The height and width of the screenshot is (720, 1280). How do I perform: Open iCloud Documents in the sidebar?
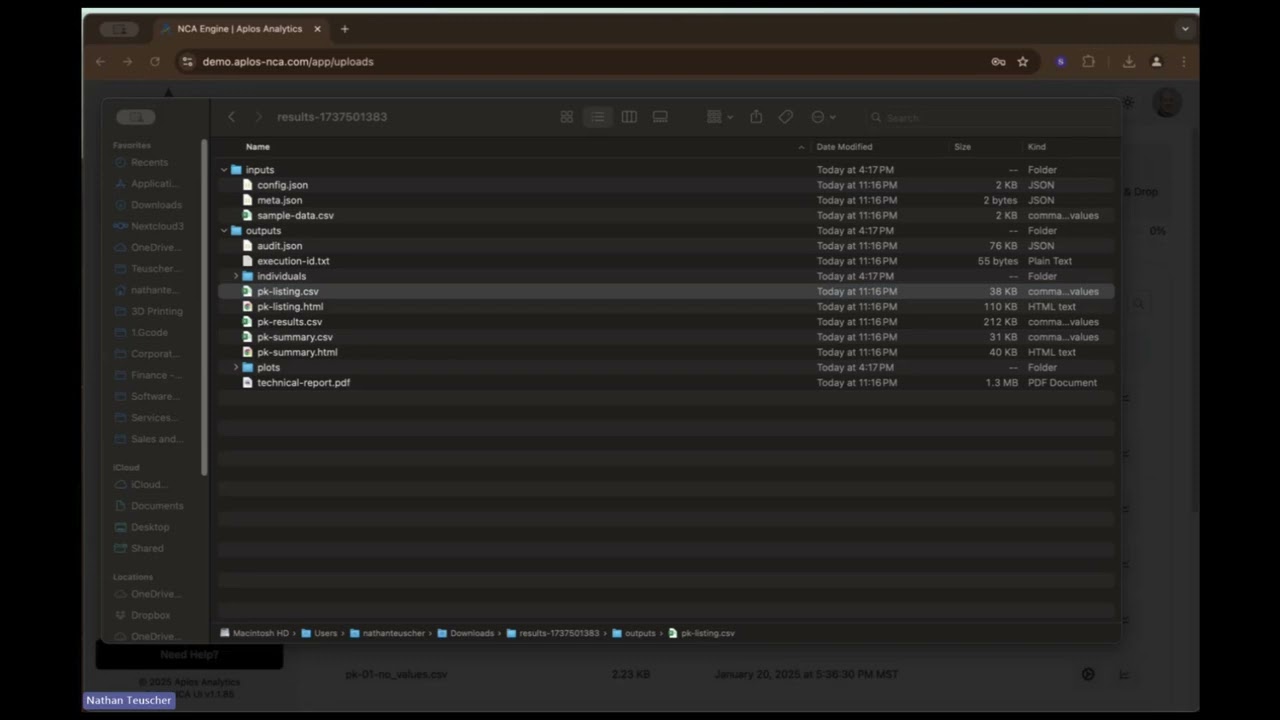(x=157, y=506)
